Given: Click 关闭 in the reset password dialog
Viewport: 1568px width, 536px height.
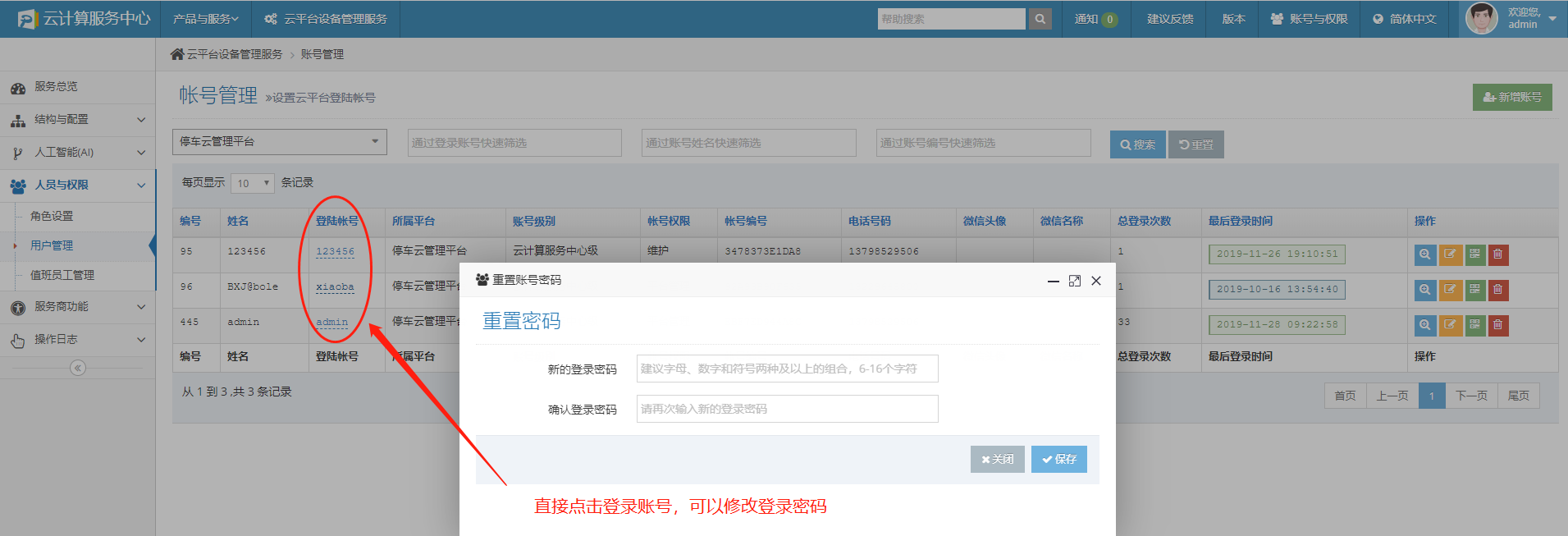Looking at the screenshot, I should (998, 460).
